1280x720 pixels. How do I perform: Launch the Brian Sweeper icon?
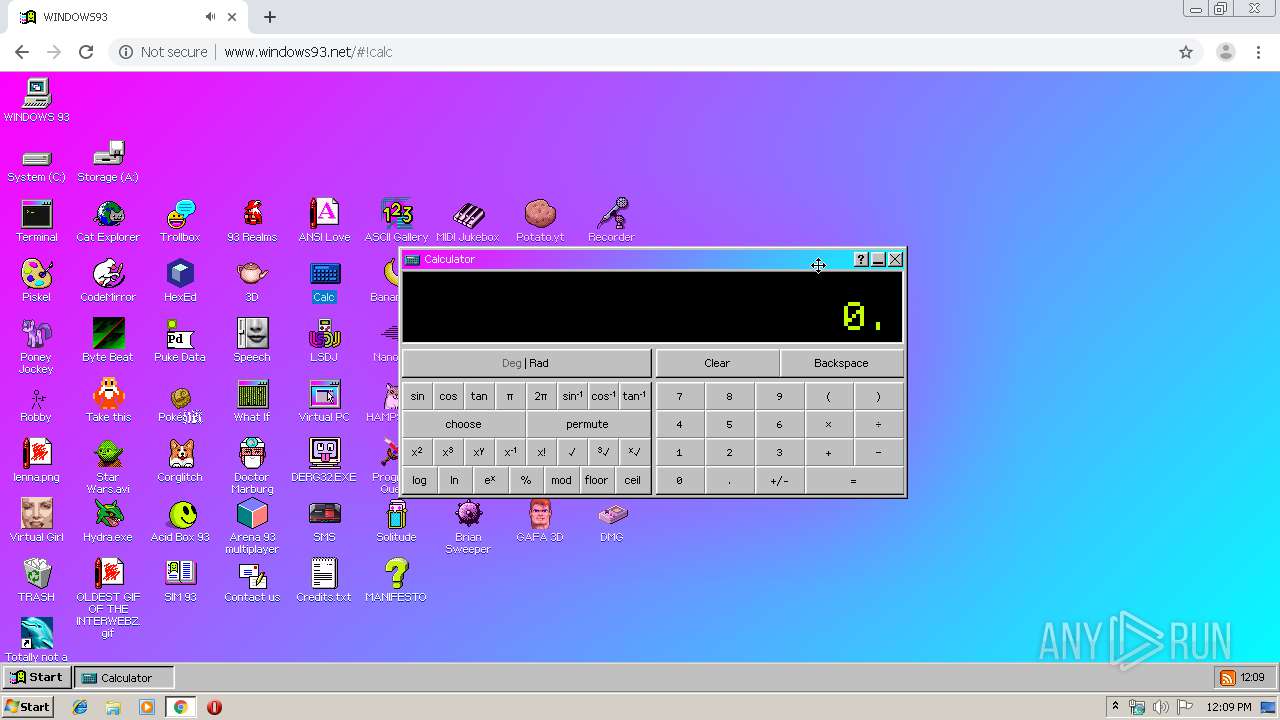coord(468,526)
